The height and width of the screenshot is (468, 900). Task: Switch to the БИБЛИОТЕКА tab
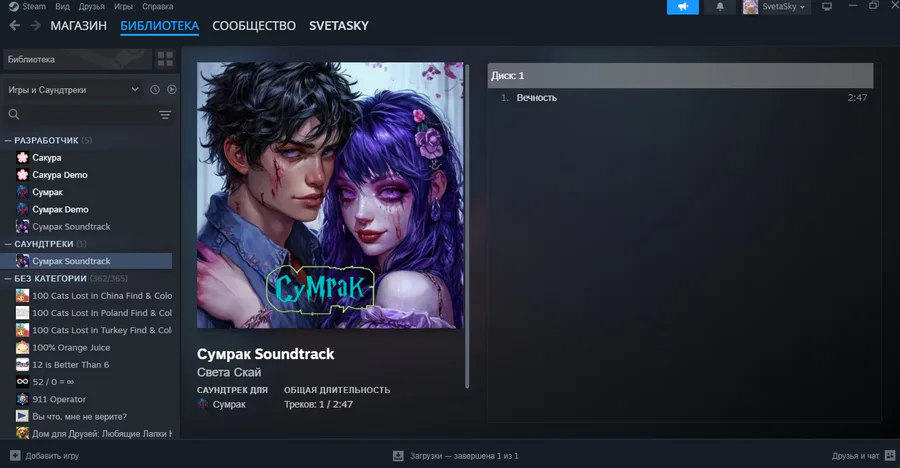160,26
